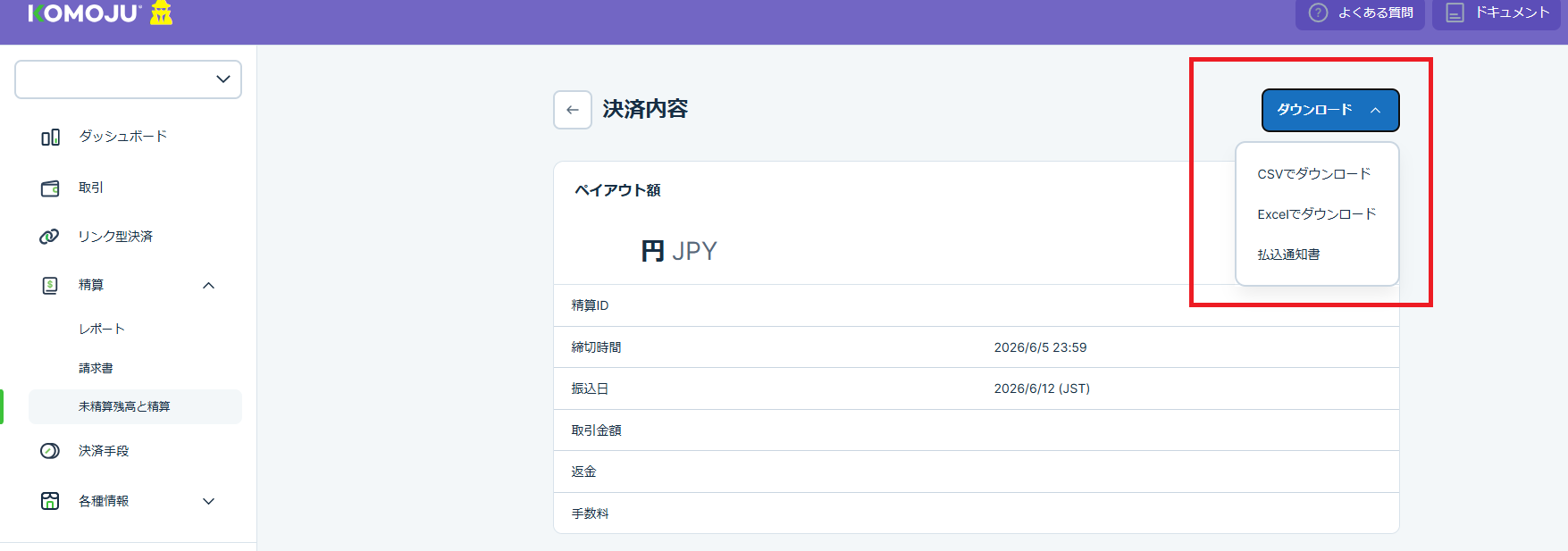Click the link icon beside リンク型決済
This screenshot has width=1568, height=551.
[x=49, y=237]
